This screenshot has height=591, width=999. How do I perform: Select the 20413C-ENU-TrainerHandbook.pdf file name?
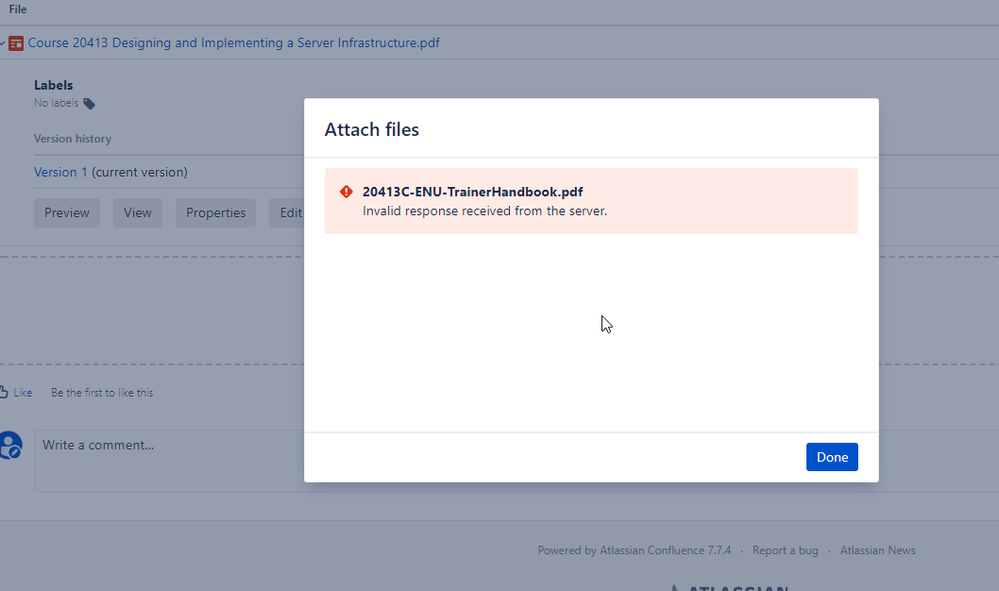pos(472,192)
